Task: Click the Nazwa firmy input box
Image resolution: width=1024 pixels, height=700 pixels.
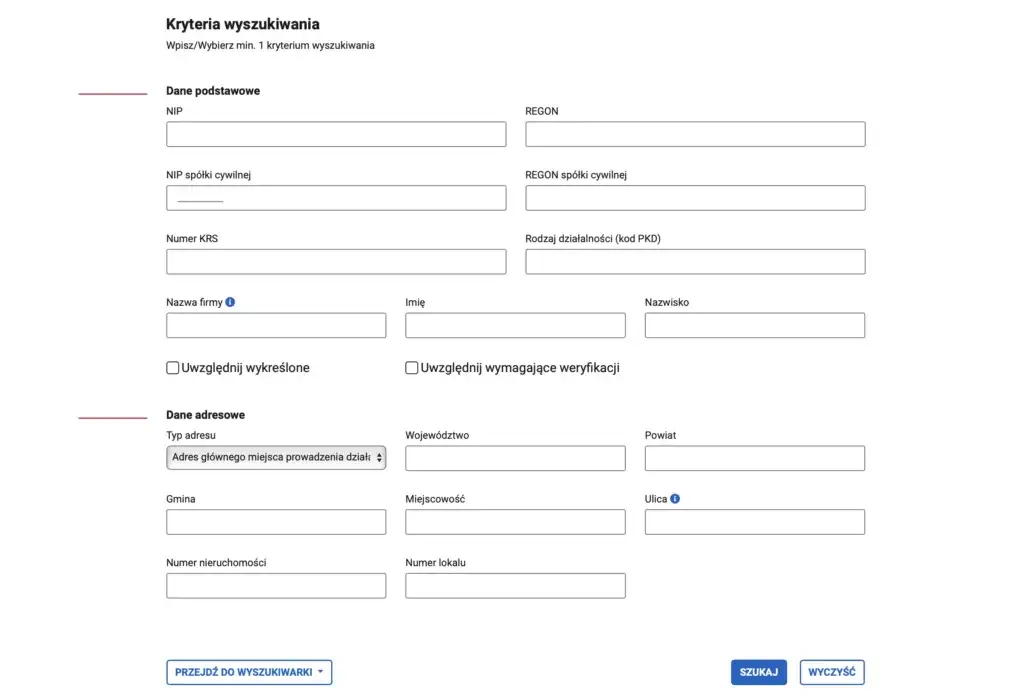Action: click(276, 325)
